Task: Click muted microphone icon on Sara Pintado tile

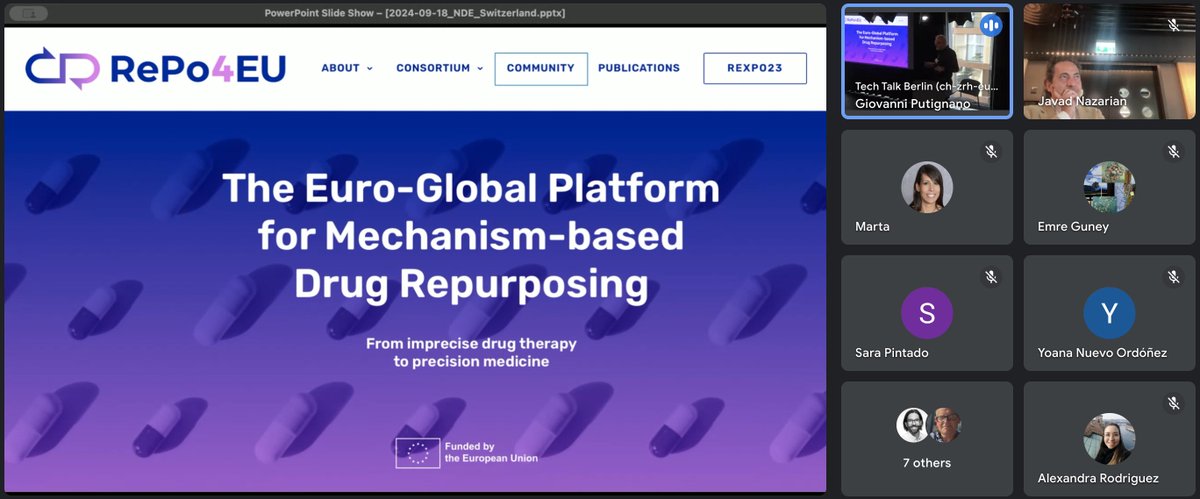Action: (x=991, y=277)
